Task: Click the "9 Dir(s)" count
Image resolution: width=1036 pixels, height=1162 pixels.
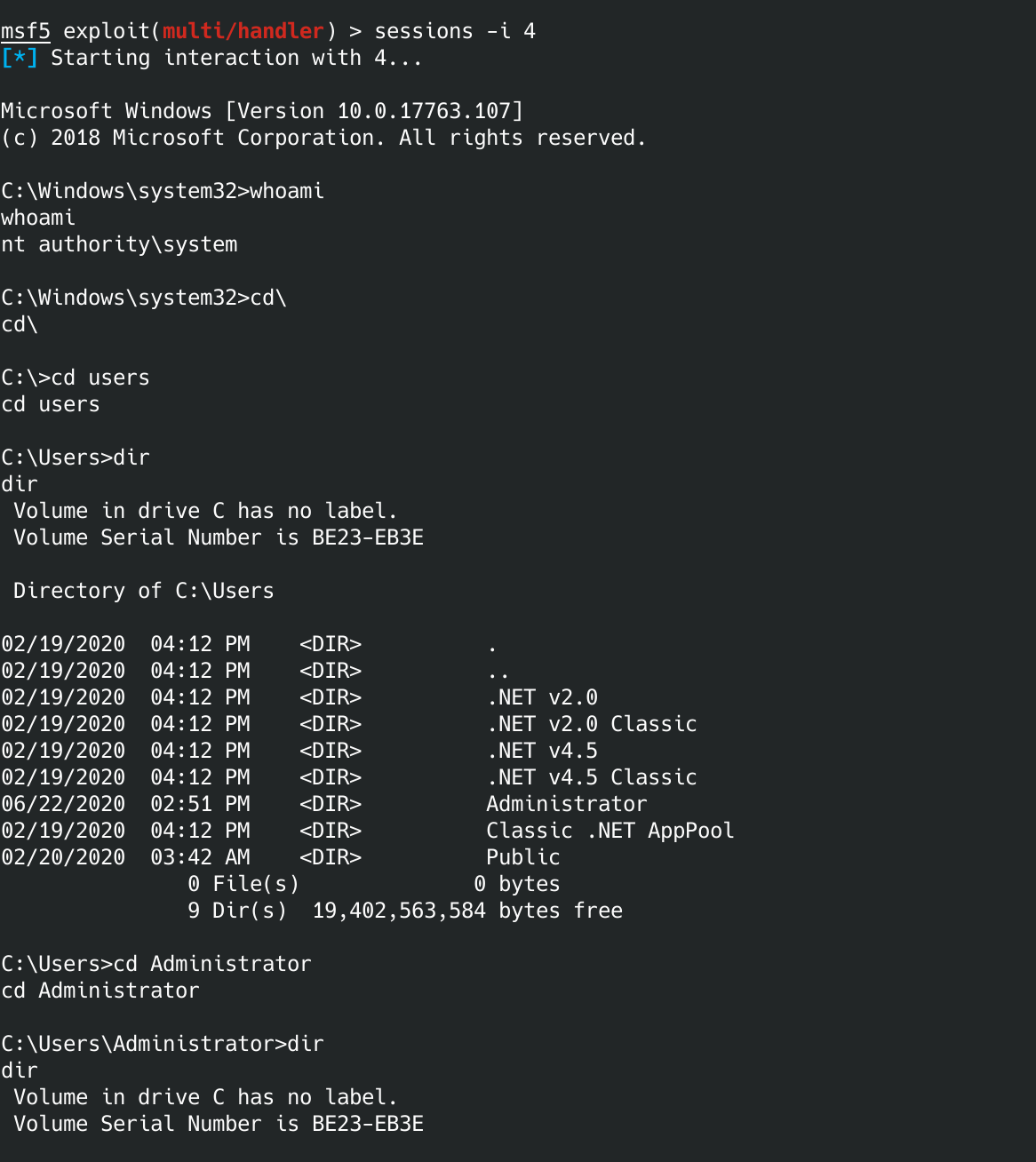Action: tap(237, 911)
